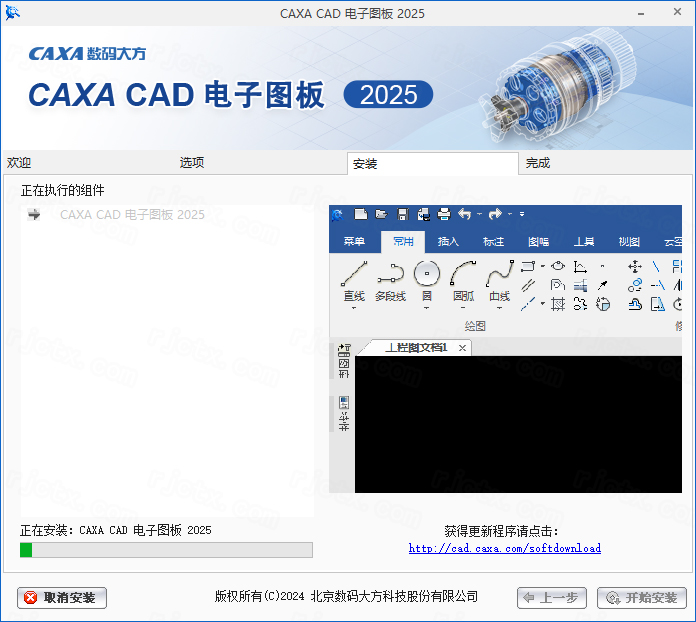Viewport: 696px width, 622px height.
Task: Open the cad.caxa.com softdownload link
Action: point(505,548)
